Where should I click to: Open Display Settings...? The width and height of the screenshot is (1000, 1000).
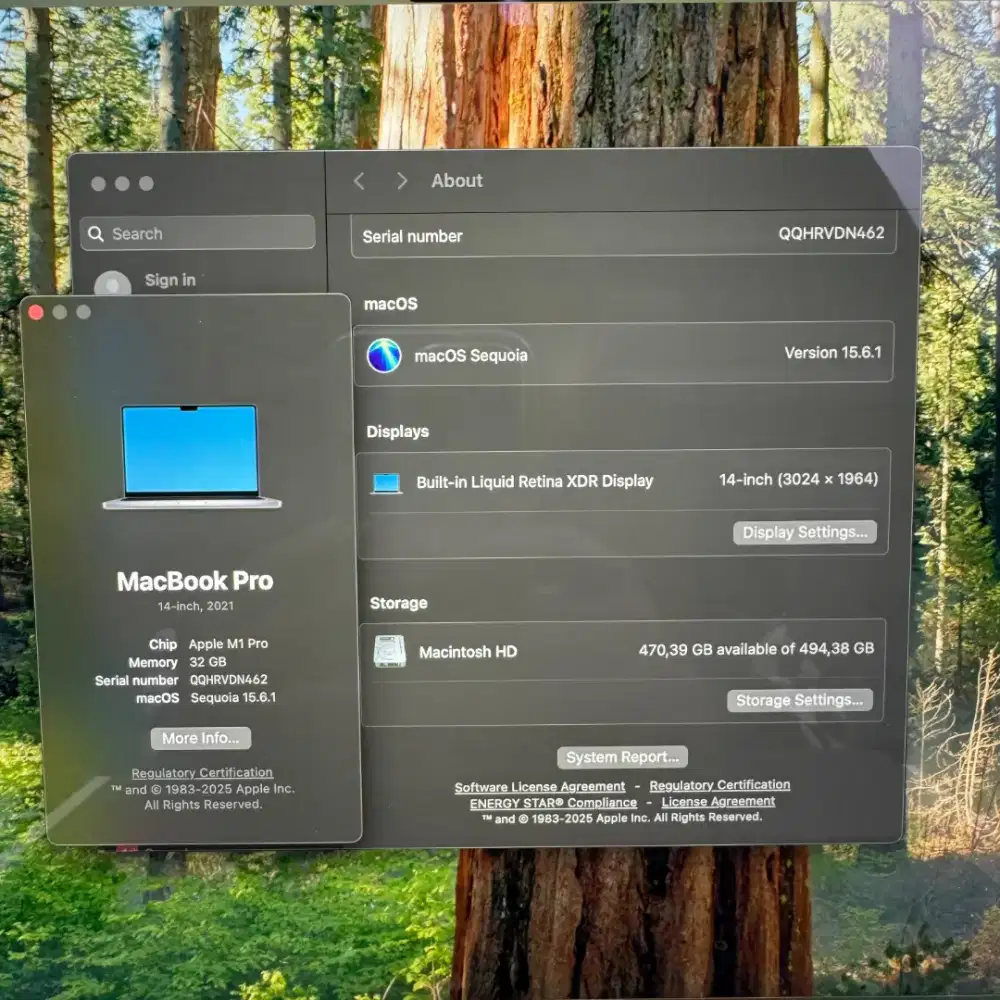point(805,533)
